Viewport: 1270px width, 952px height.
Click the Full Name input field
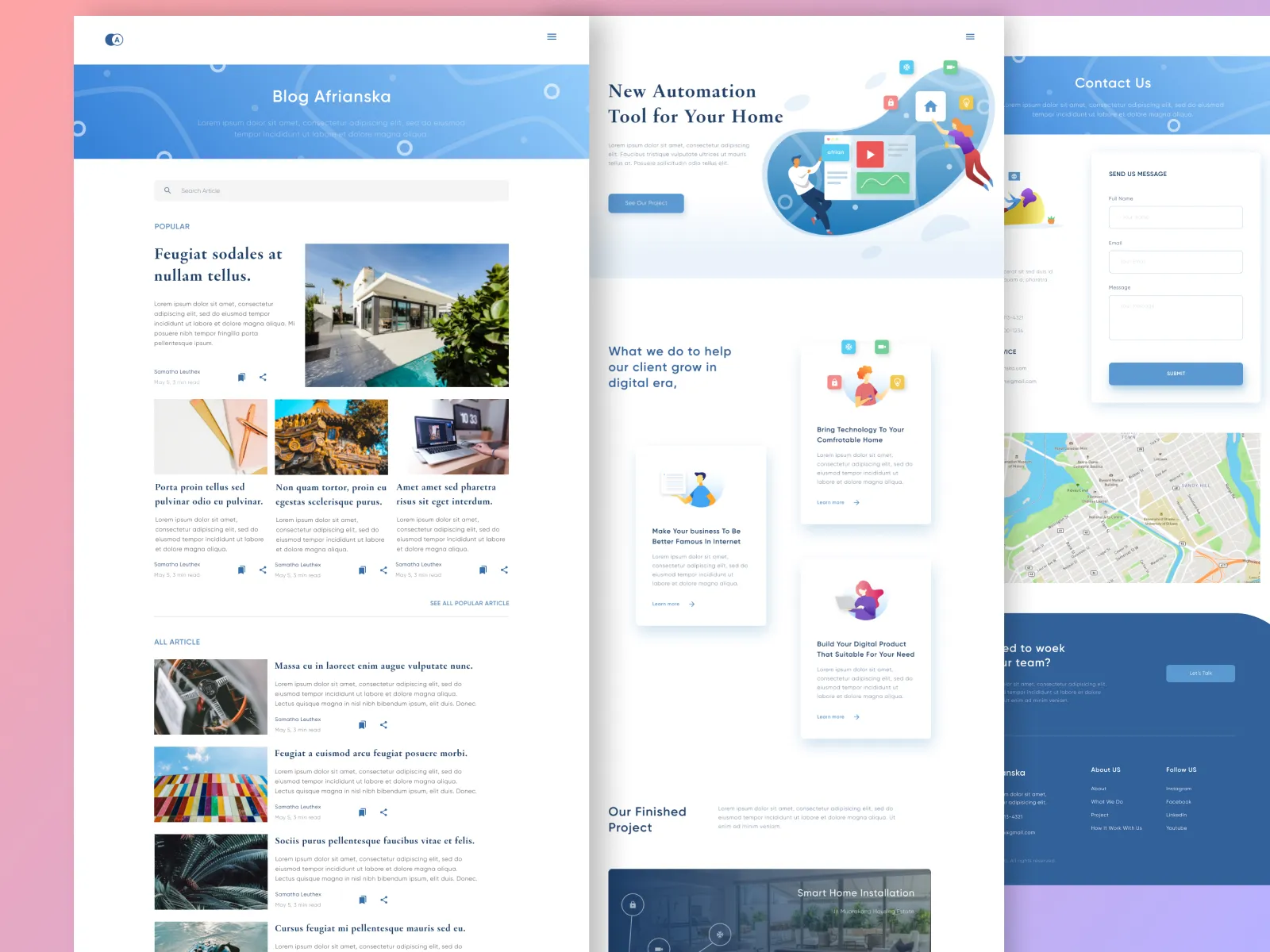click(x=1175, y=217)
